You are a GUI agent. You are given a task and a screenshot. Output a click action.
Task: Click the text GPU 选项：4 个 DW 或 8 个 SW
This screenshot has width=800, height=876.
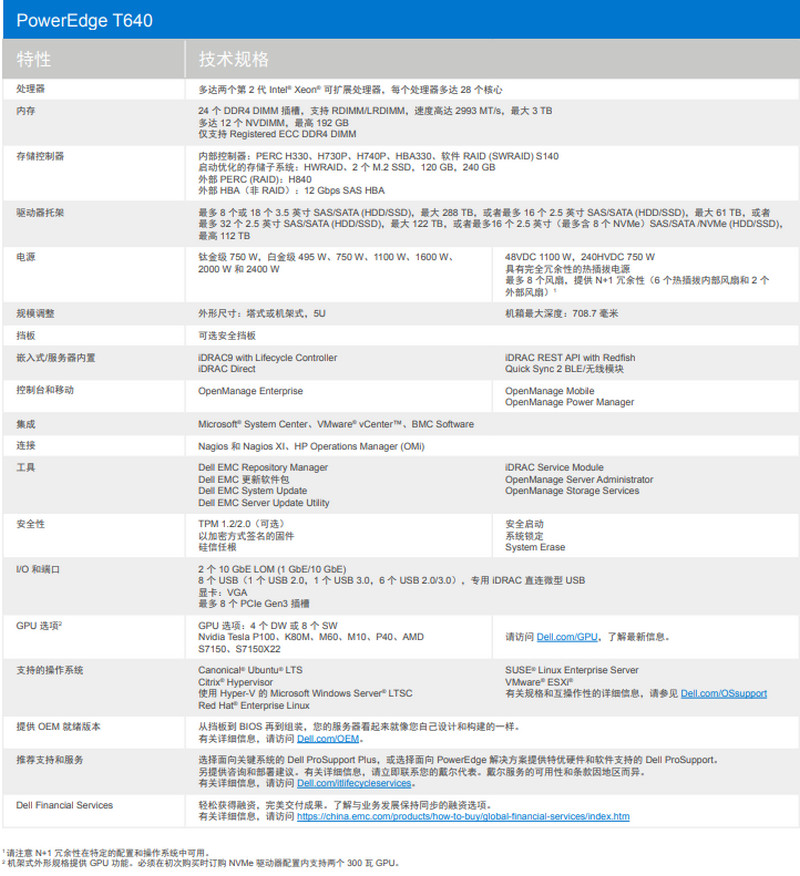coord(268,626)
